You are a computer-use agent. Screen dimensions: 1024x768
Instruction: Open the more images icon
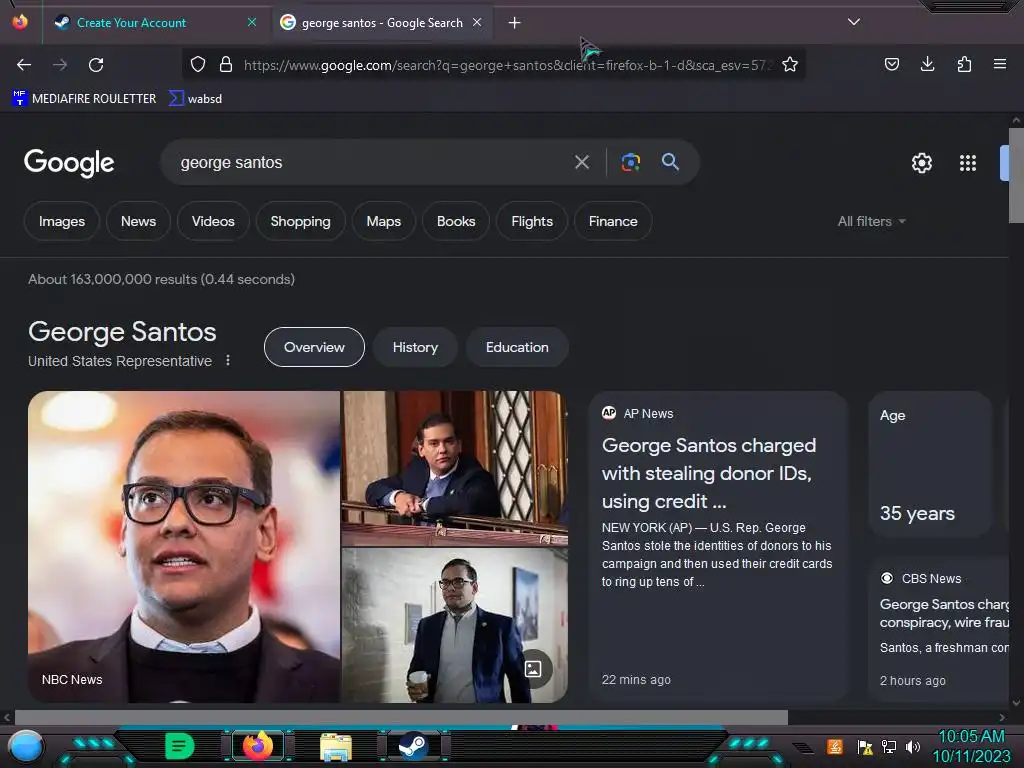point(534,669)
